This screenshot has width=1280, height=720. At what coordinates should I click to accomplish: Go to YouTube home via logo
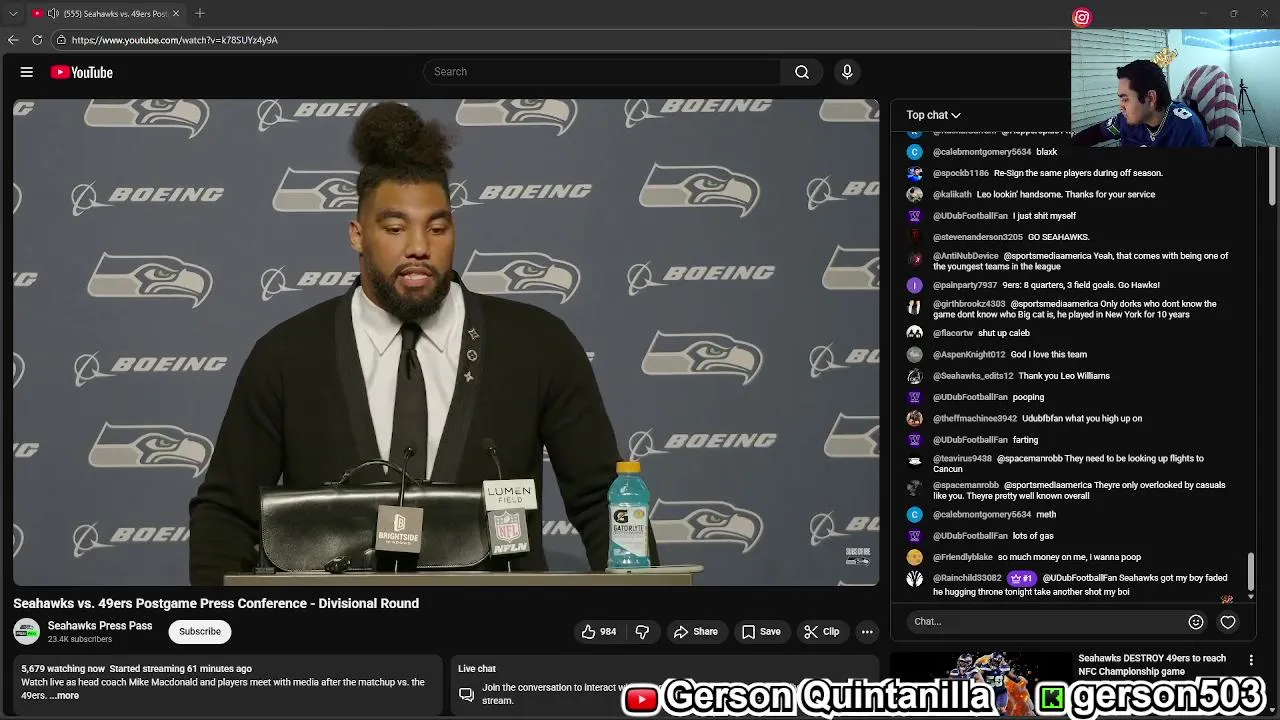(82, 72)
